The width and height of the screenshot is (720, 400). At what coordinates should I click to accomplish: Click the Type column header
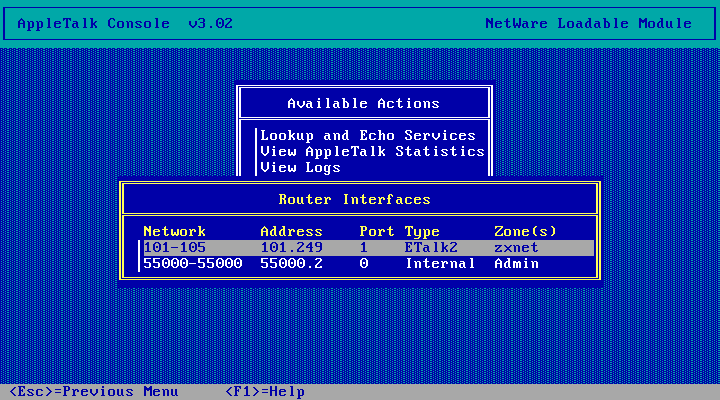422,231
